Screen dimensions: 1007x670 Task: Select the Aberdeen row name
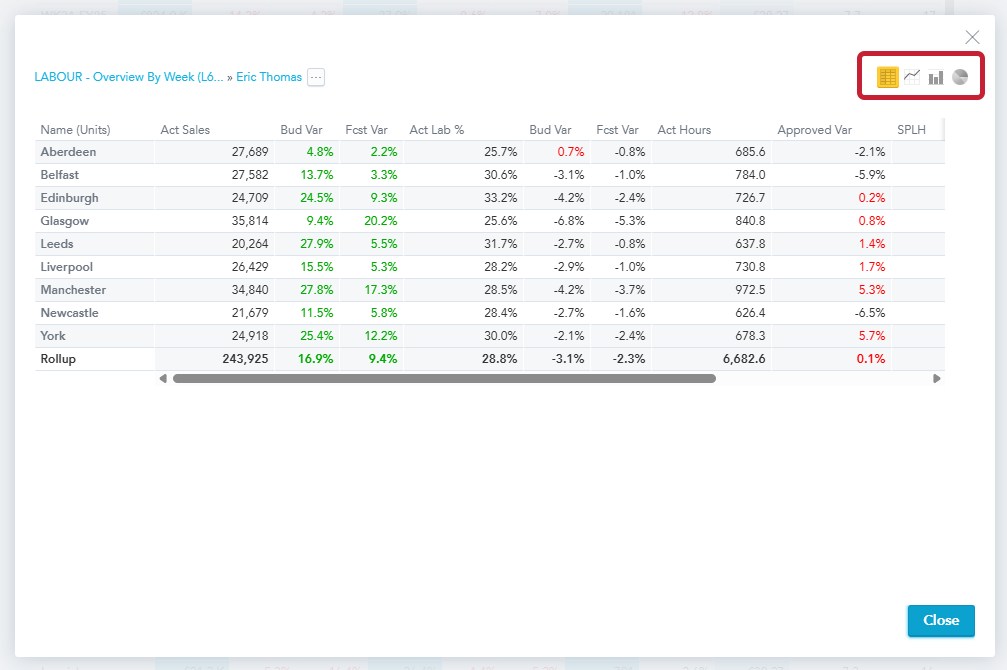tap(68, 152)
